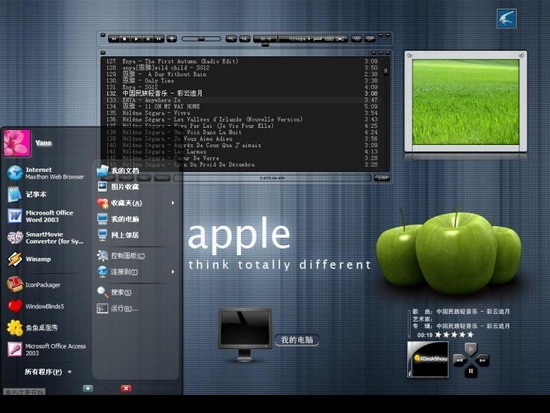The width and height of the screenshot is (550, 413).
Task: Click the 我的电脑 desktop label
Action: [x=297, y=340]
